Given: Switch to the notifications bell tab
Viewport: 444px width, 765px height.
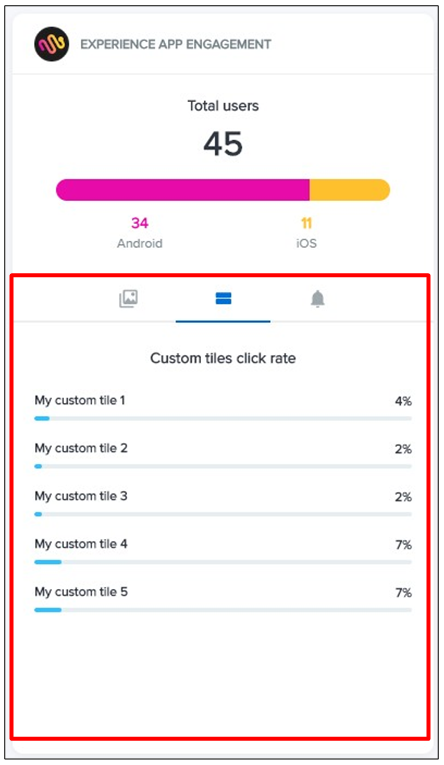Looking at the screenshot, I should pyautogui.click(x=318, y=299).
